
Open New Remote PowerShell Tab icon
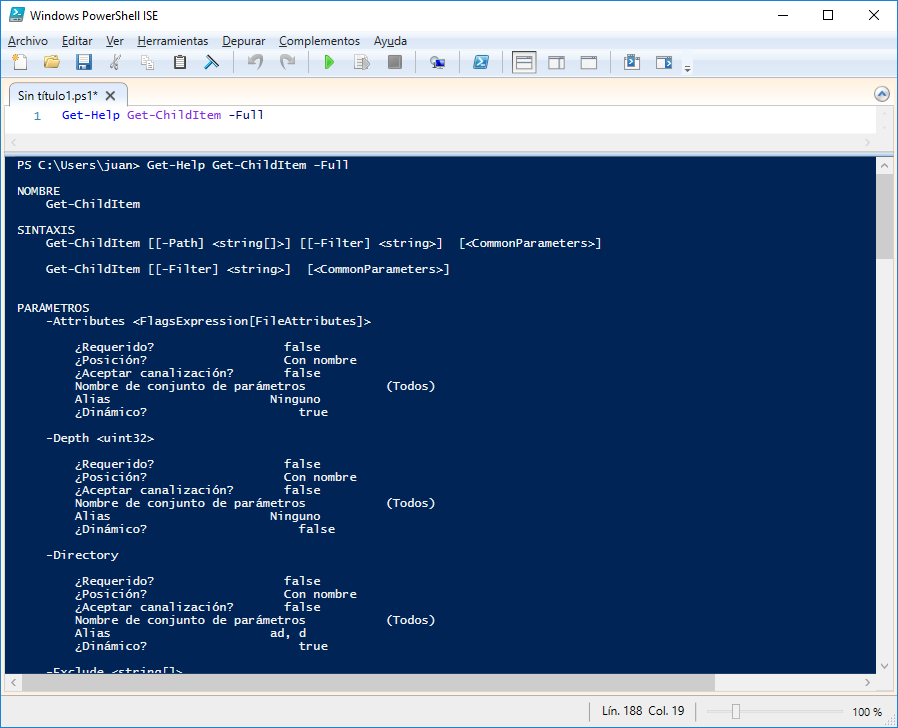[438, 62]
